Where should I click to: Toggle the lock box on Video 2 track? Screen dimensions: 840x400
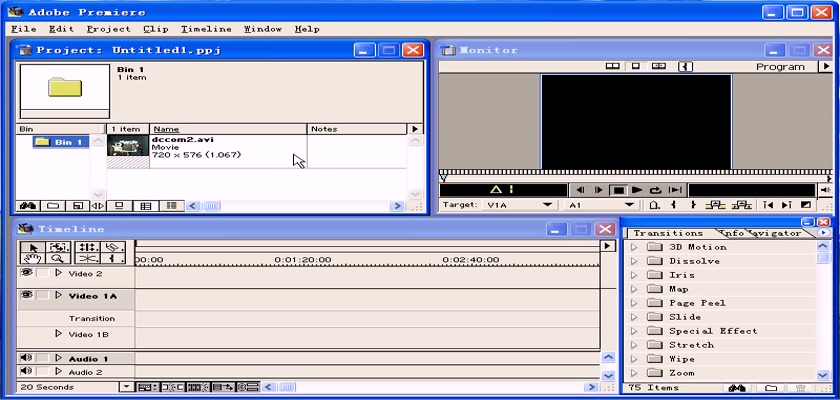(42, 273)
